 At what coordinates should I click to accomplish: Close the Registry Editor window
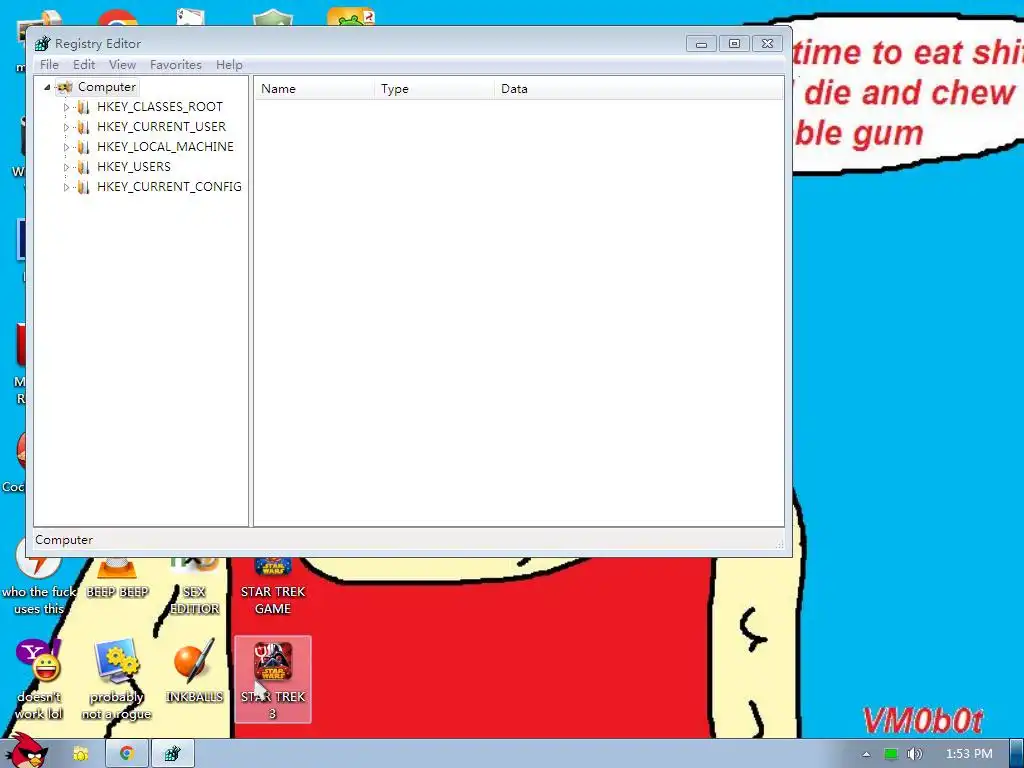click(767, 44)
